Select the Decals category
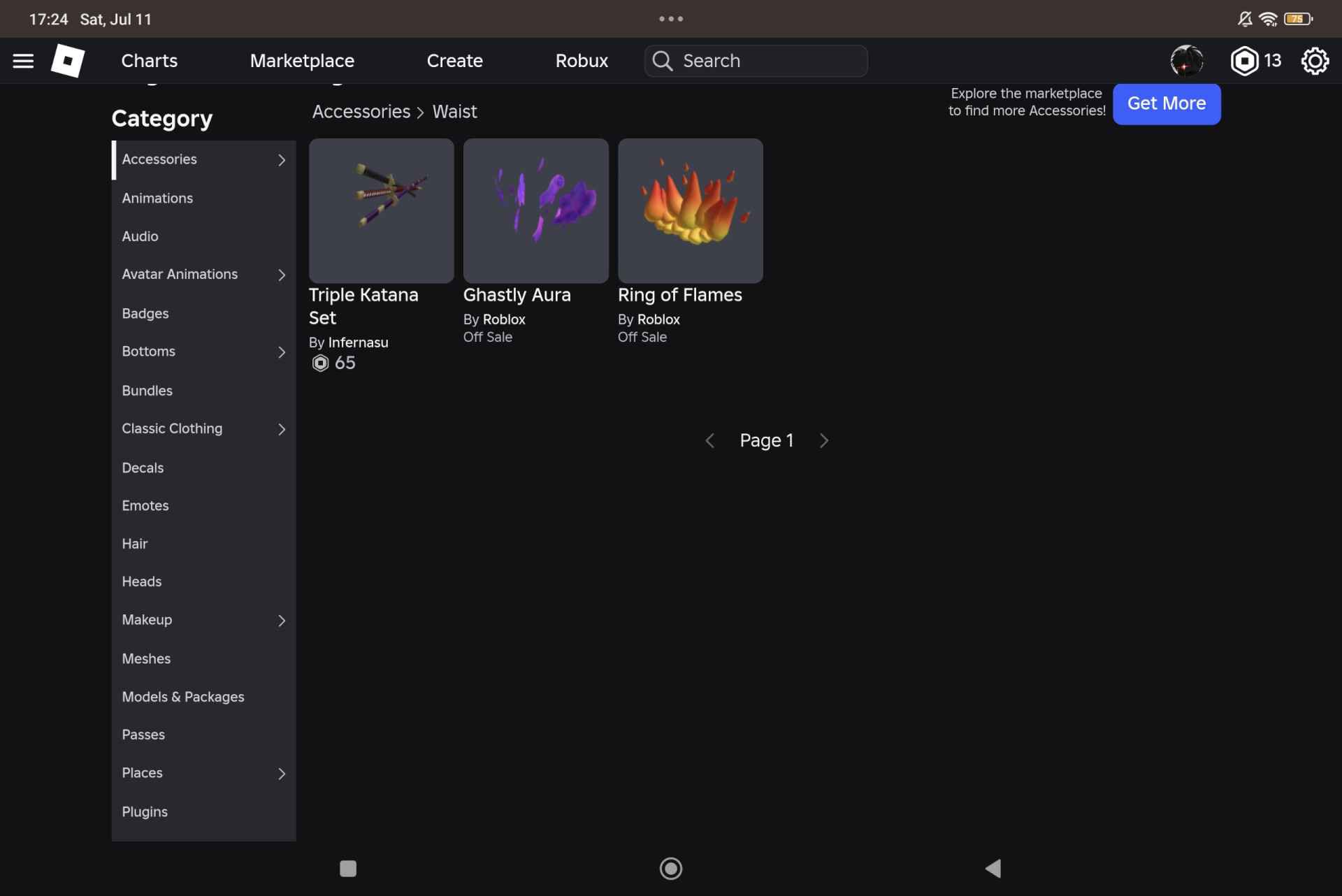The height and width of the screenshot is (896, 1342). 203,468
